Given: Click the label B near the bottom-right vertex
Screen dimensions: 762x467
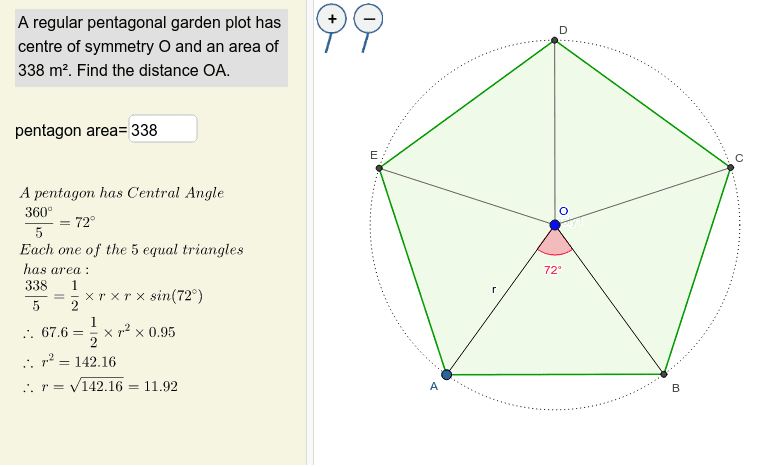Looking at the screenshot, I should 675,388.
